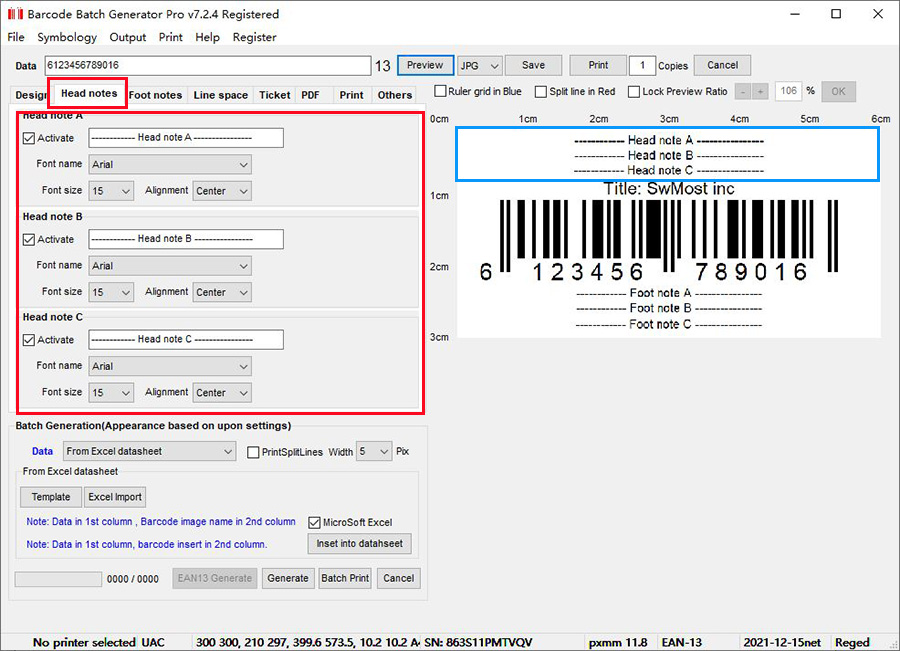Open Head note C Alignment dropdown
The width and height of the screenshot is (900, 651).
pyautogui.click(x=222, y=393)
